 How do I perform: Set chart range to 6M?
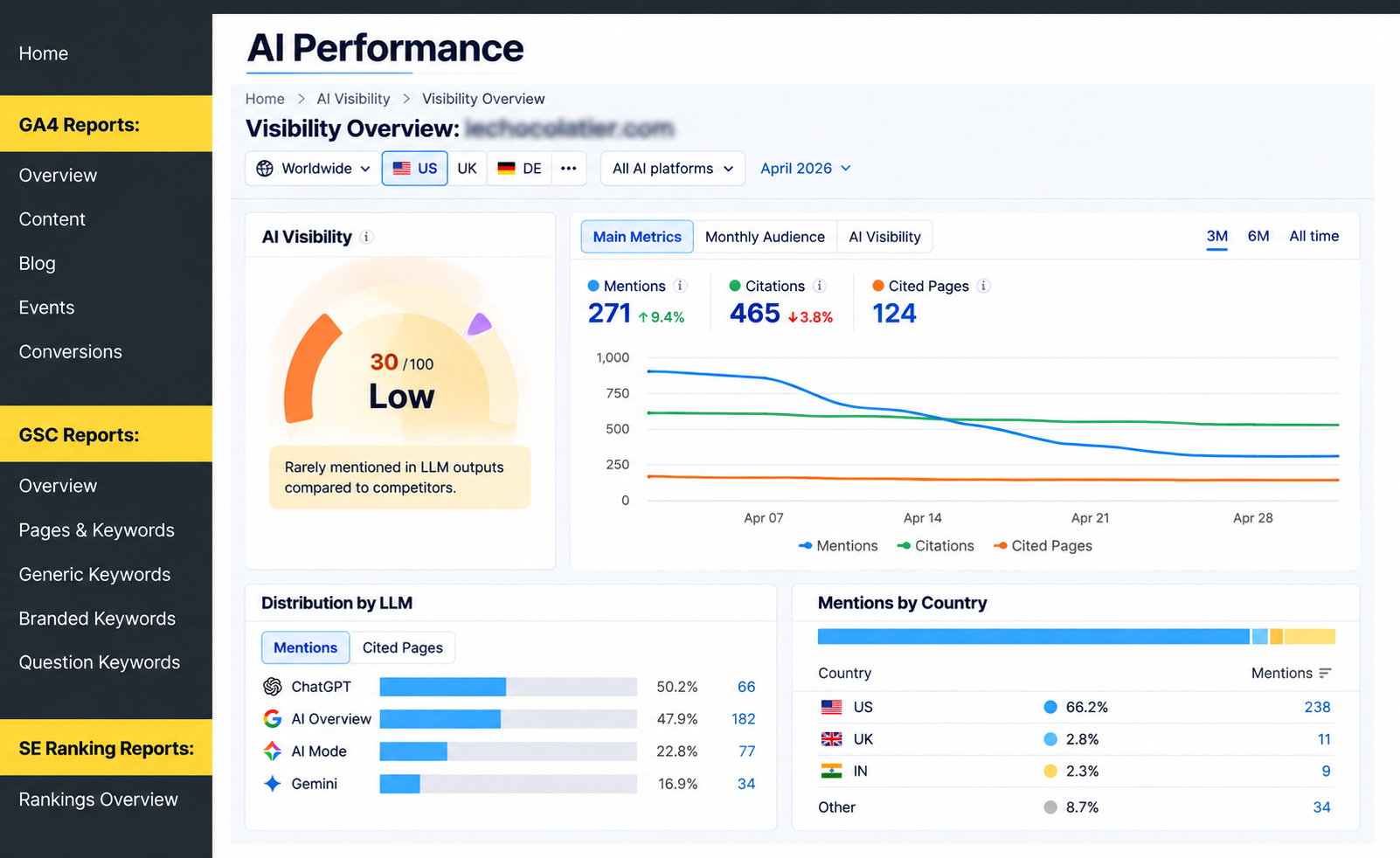click(x=1258, y=237)
